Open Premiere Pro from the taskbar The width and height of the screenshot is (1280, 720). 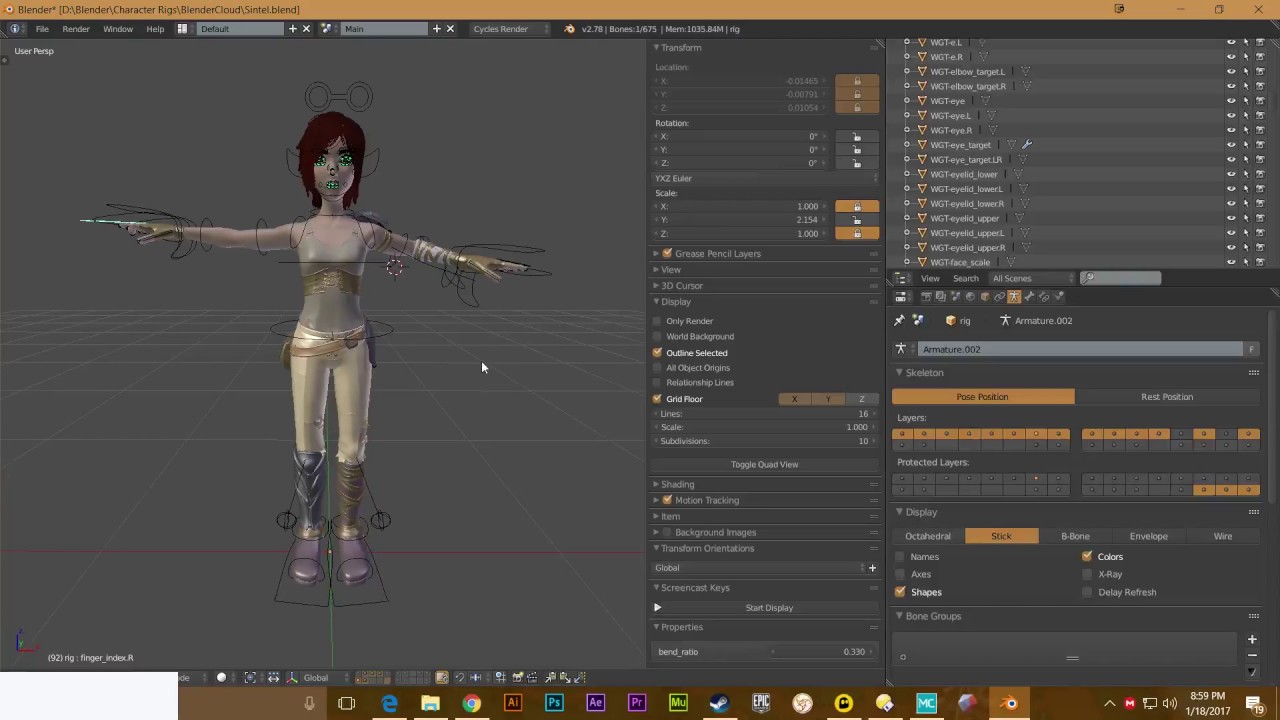coord(636,703)
